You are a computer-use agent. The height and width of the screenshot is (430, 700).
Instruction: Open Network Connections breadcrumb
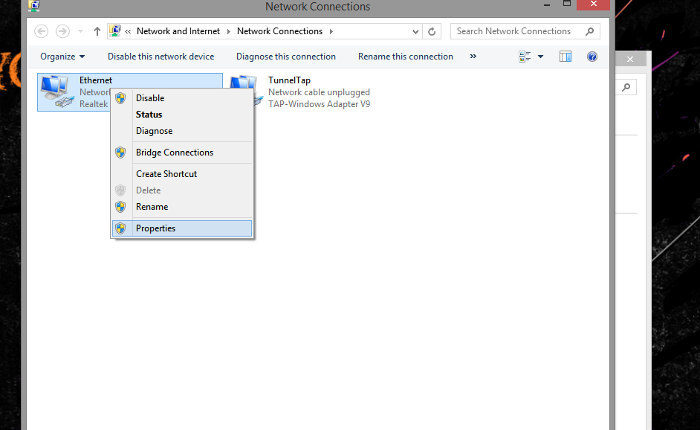(x=279, y=31)
